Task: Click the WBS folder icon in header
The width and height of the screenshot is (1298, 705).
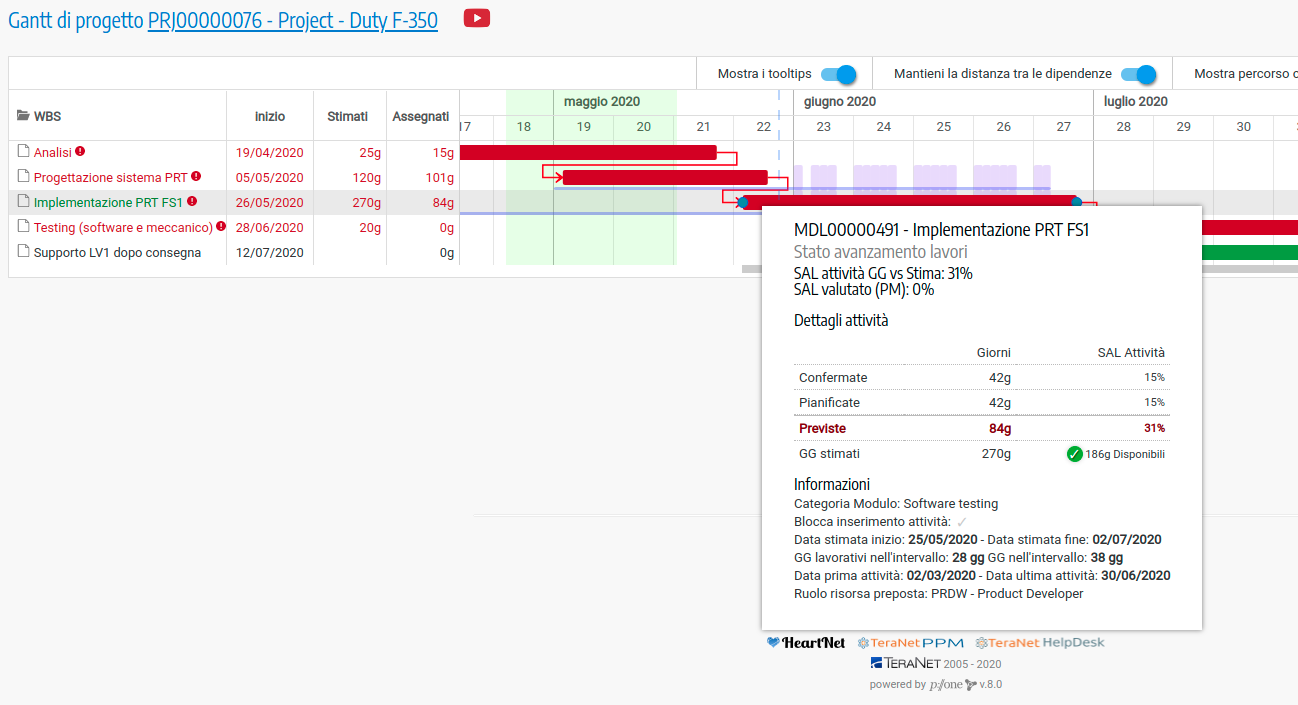Action: pos(23,116)
